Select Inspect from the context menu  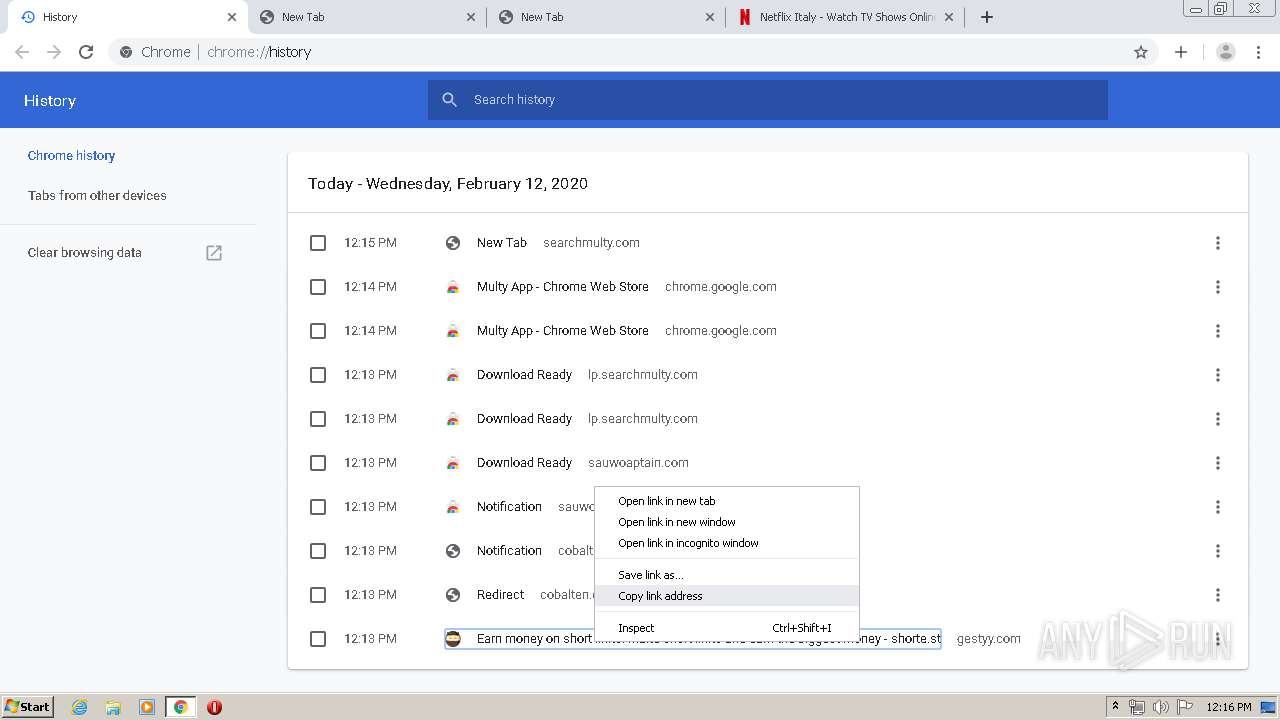tap(727, 628)
